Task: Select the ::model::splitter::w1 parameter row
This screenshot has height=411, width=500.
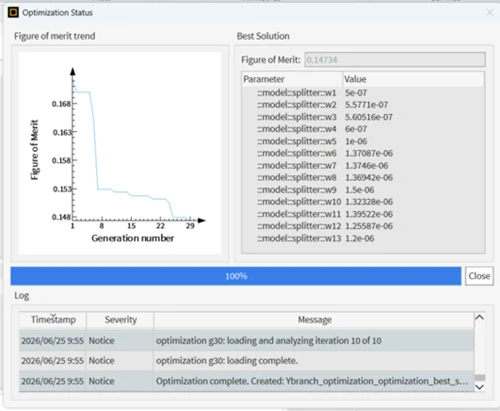Action: pyautogui.click(x=363, y=93)
